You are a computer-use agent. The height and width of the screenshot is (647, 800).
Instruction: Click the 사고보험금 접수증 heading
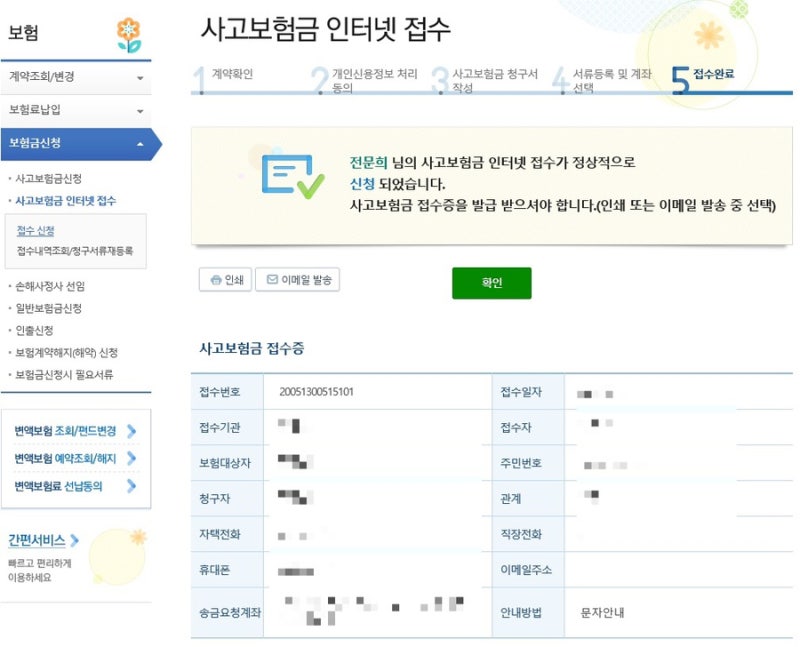[252, 349]
